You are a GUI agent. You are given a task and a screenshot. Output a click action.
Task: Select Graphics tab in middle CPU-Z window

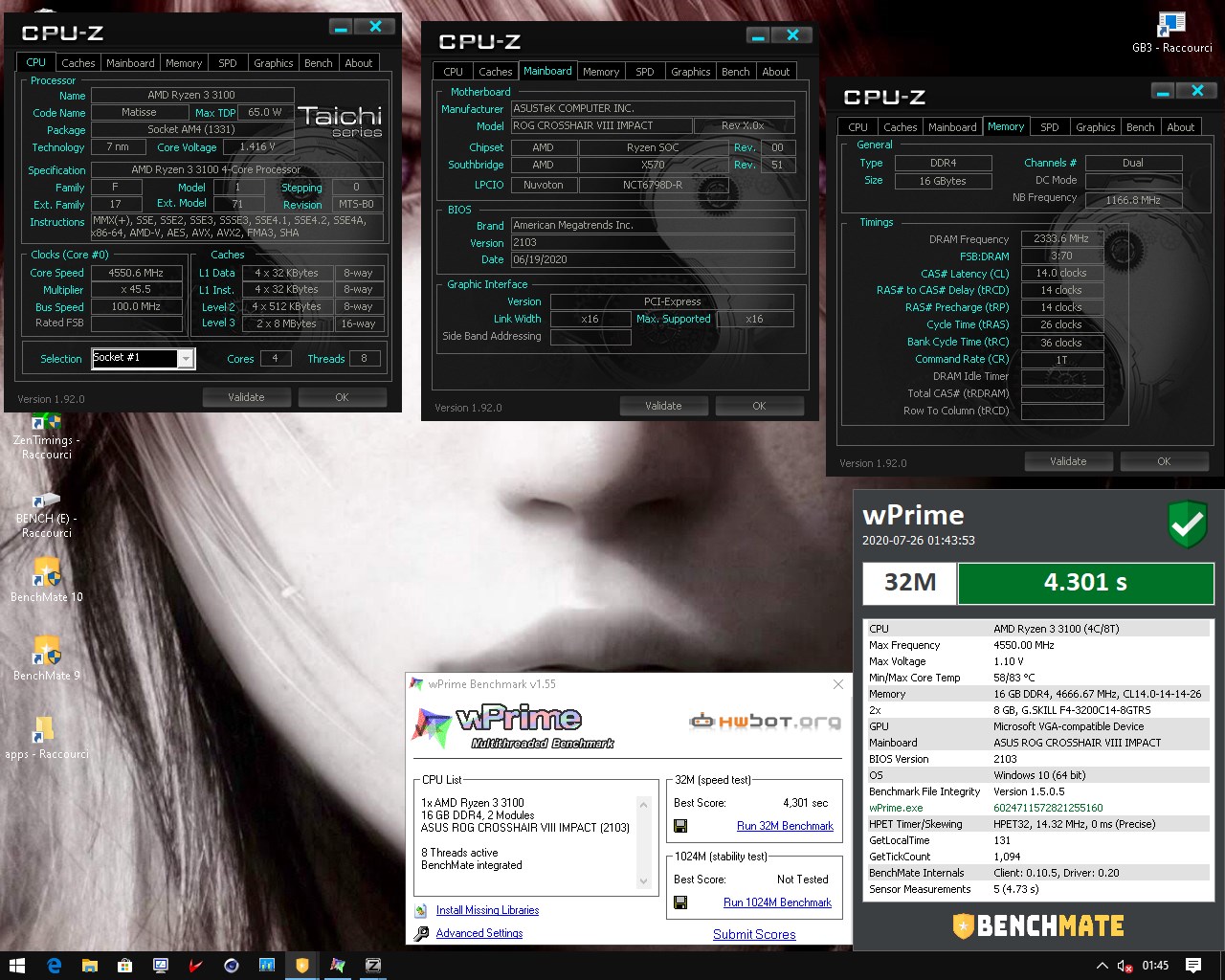click(690, 72)
